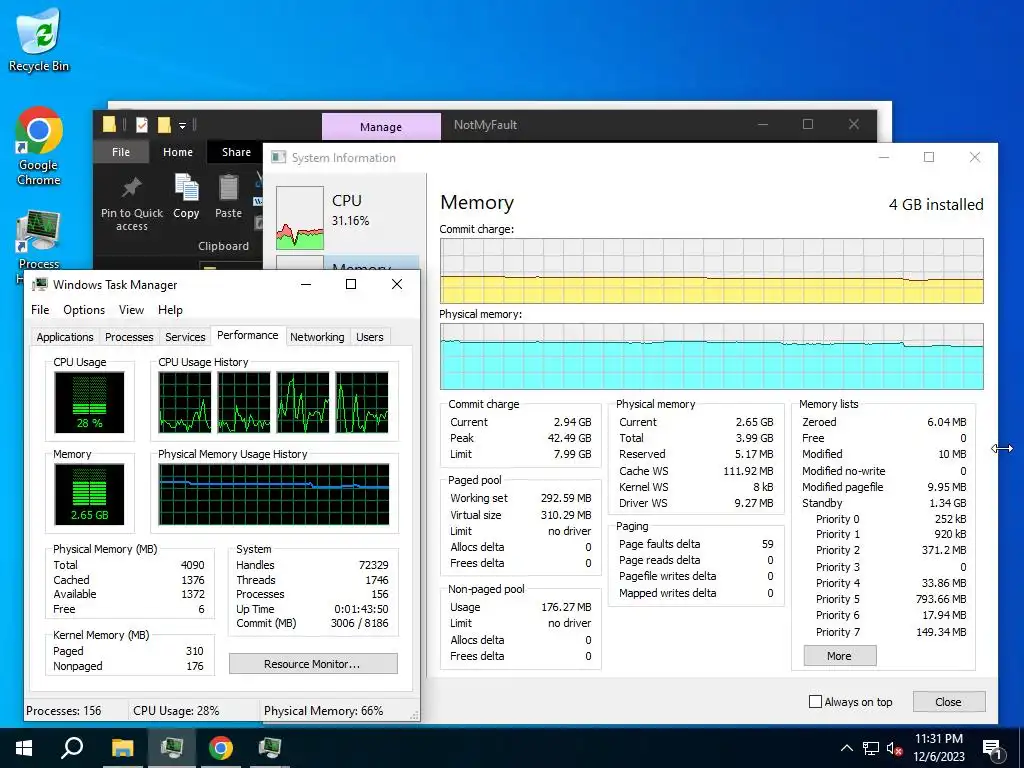Screen dimensions: 1024x768
Task: Click the Physical Memory Usage History graph
Action: point(274,494)
